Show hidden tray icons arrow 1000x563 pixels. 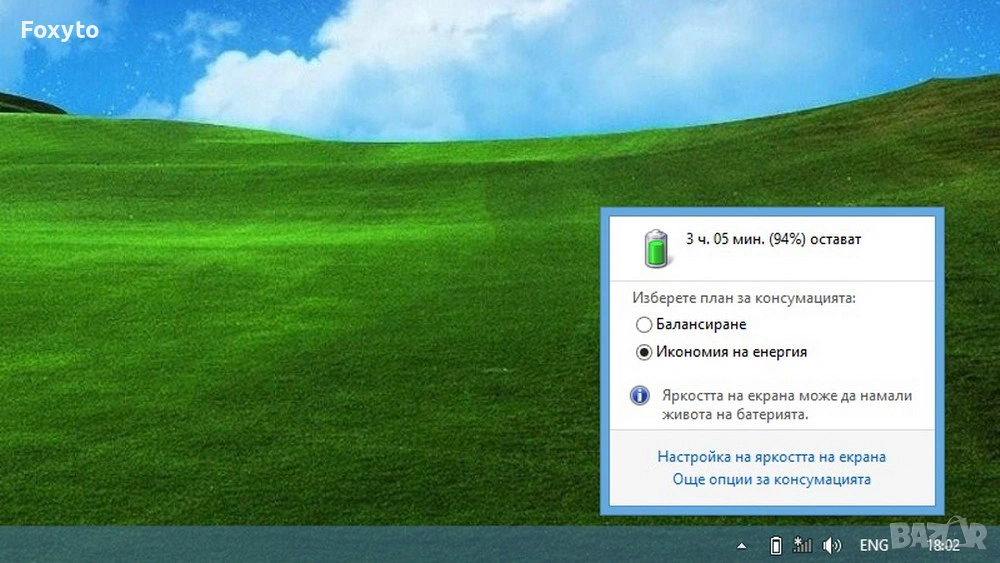742,546
